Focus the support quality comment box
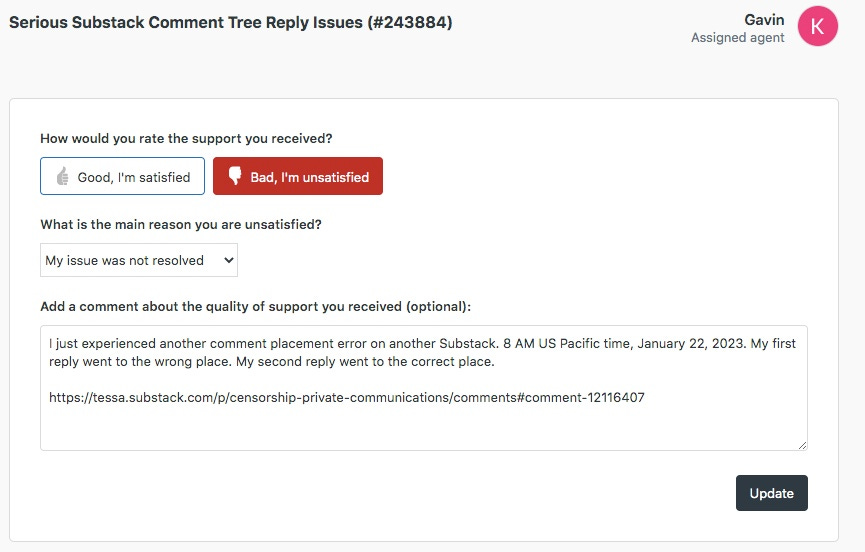This screenshot has width=865, height=552. coord(424,388)
